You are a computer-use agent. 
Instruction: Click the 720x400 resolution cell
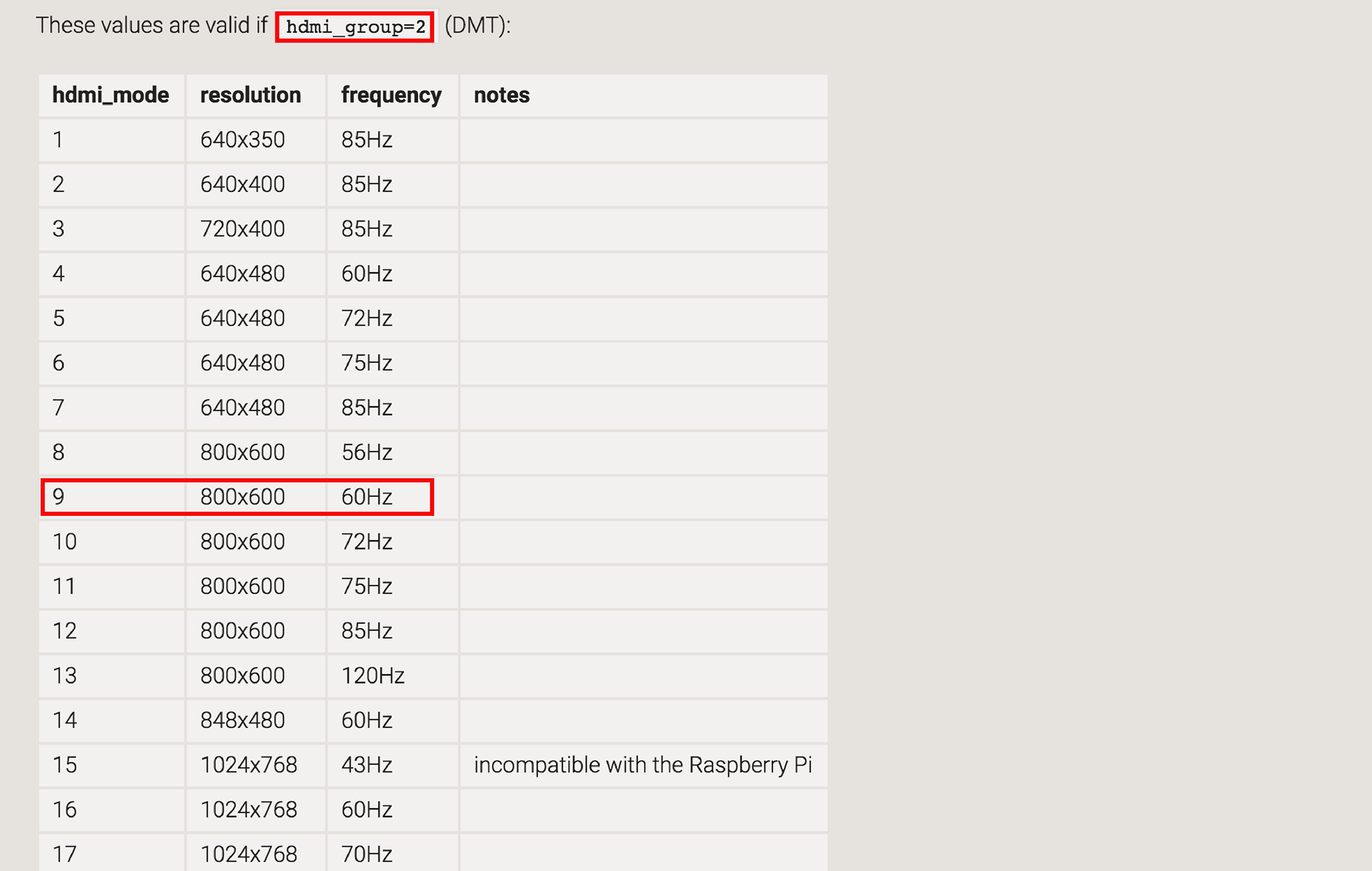click(242, 229)
